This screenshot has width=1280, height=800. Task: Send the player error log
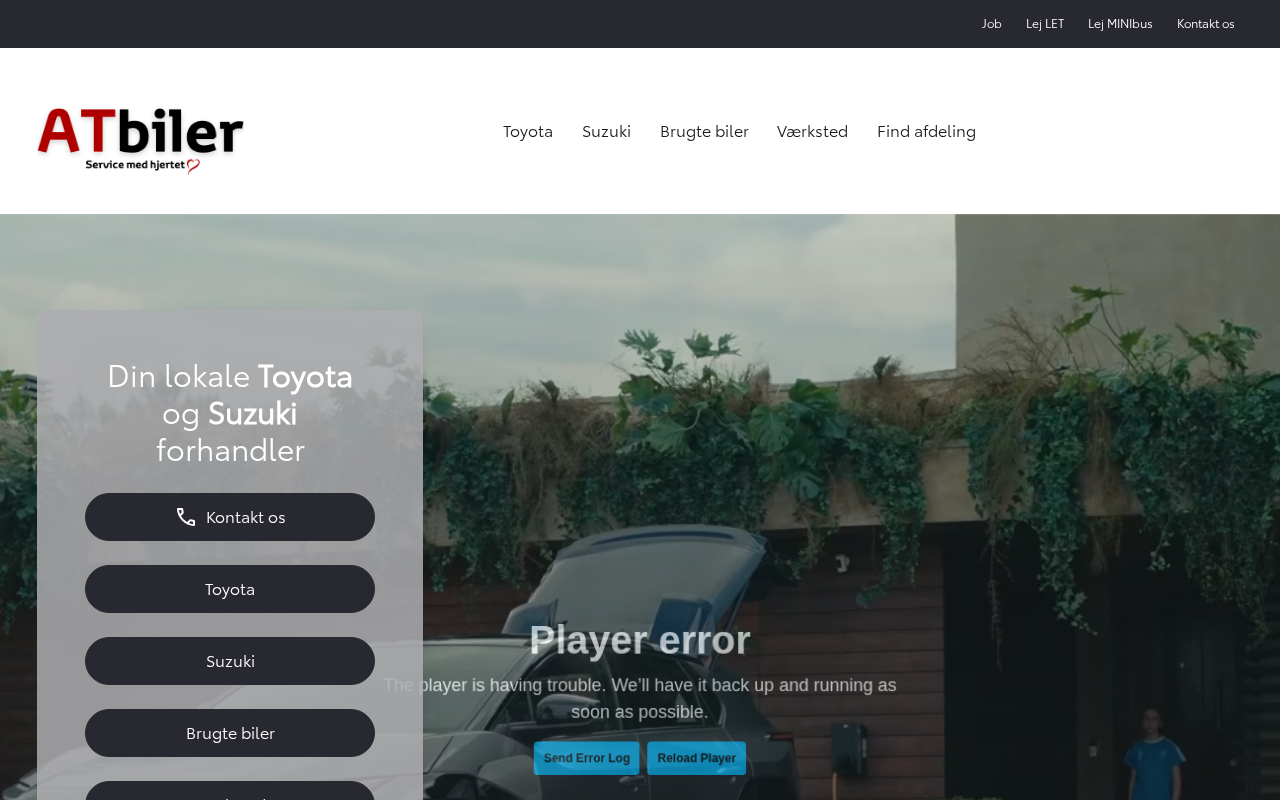click(x=587, y=758)
